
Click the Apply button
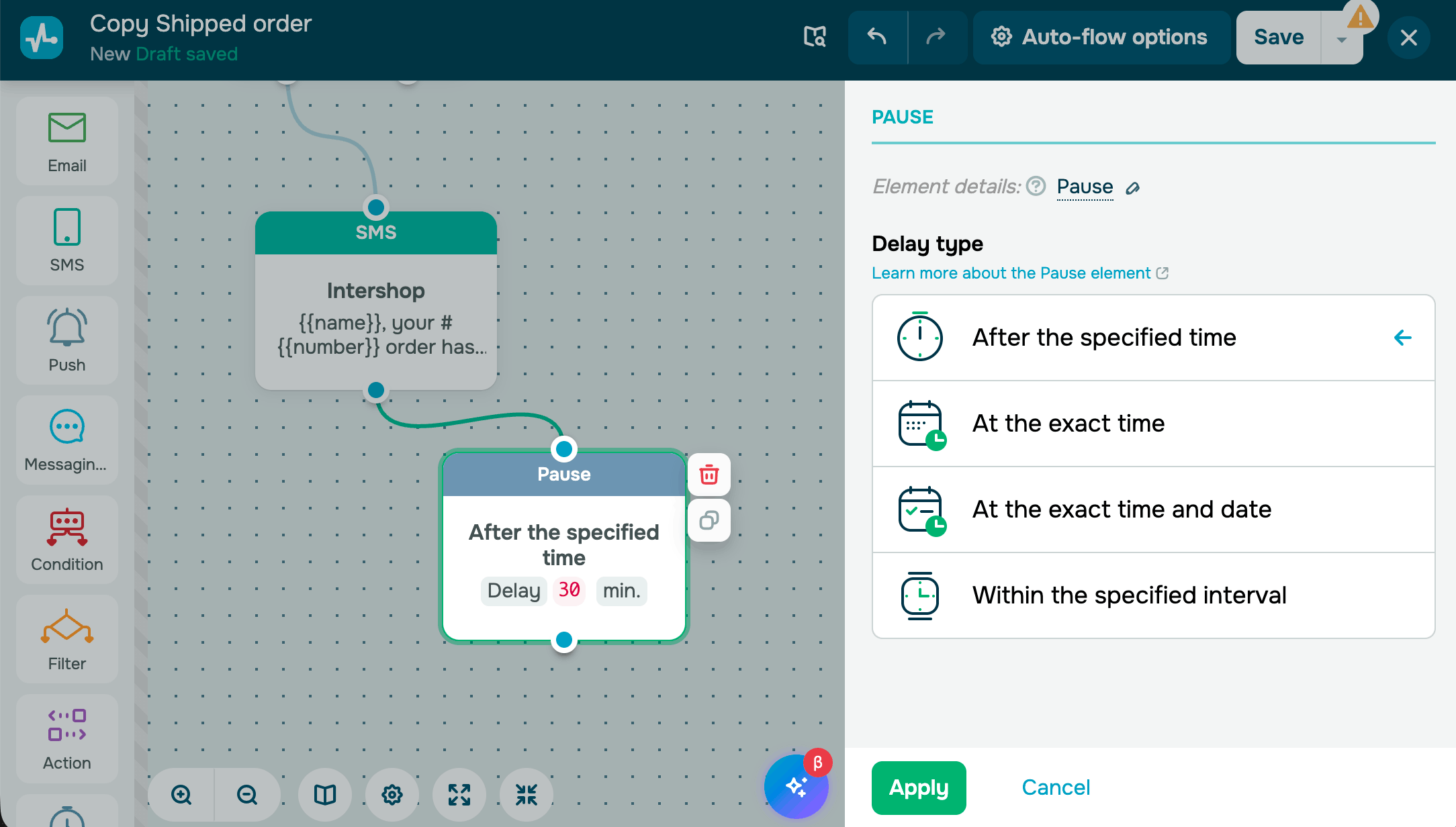point(918,787)
